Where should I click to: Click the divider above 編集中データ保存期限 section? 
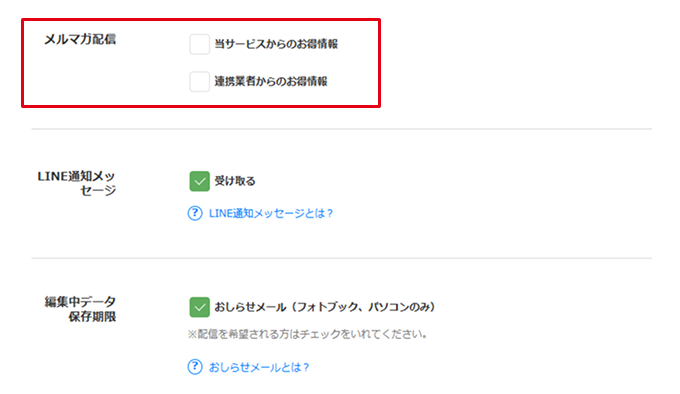click(342, 258)
